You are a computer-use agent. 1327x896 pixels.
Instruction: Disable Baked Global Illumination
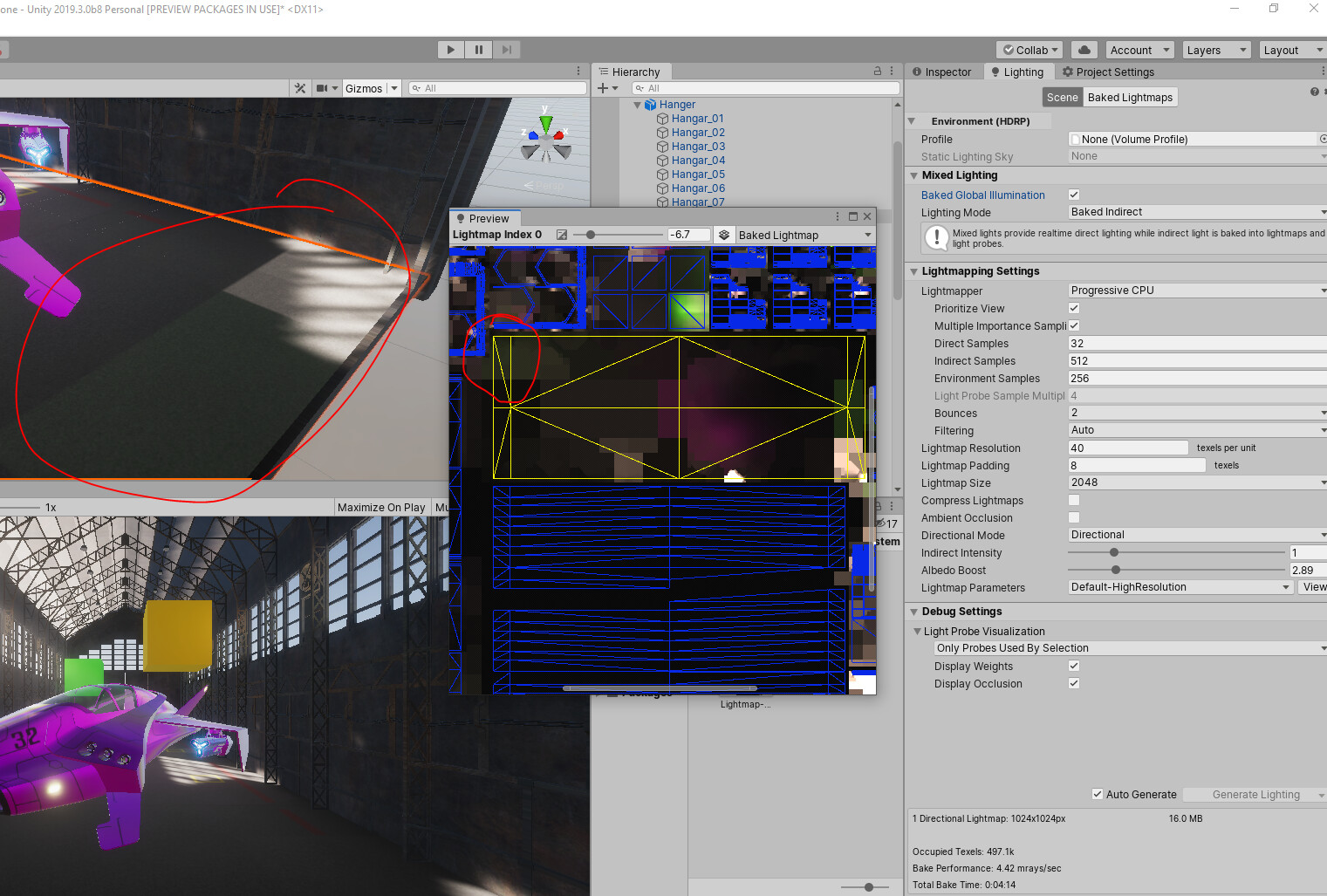[x=1073, y=194]
